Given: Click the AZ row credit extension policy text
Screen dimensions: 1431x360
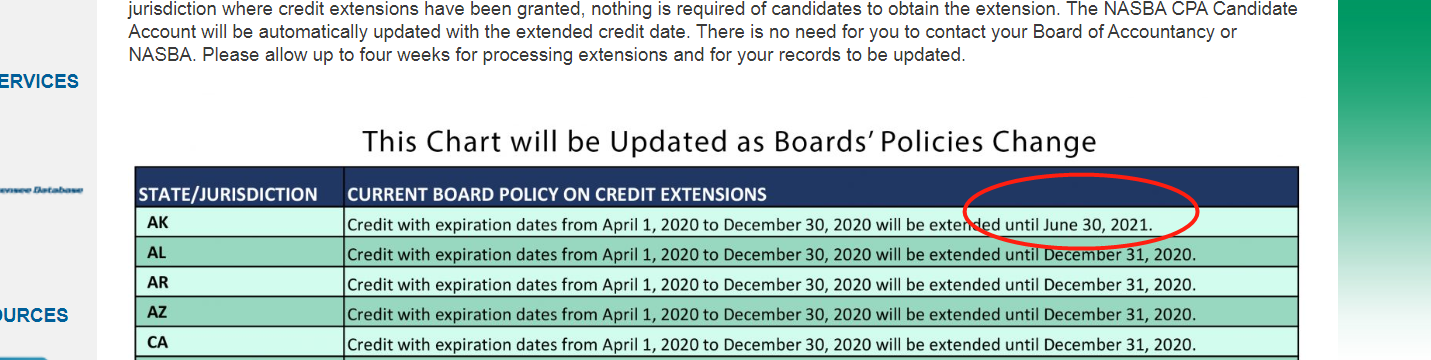Looking at the screenshot, I should pyautogui.click(x=771, y=314).
